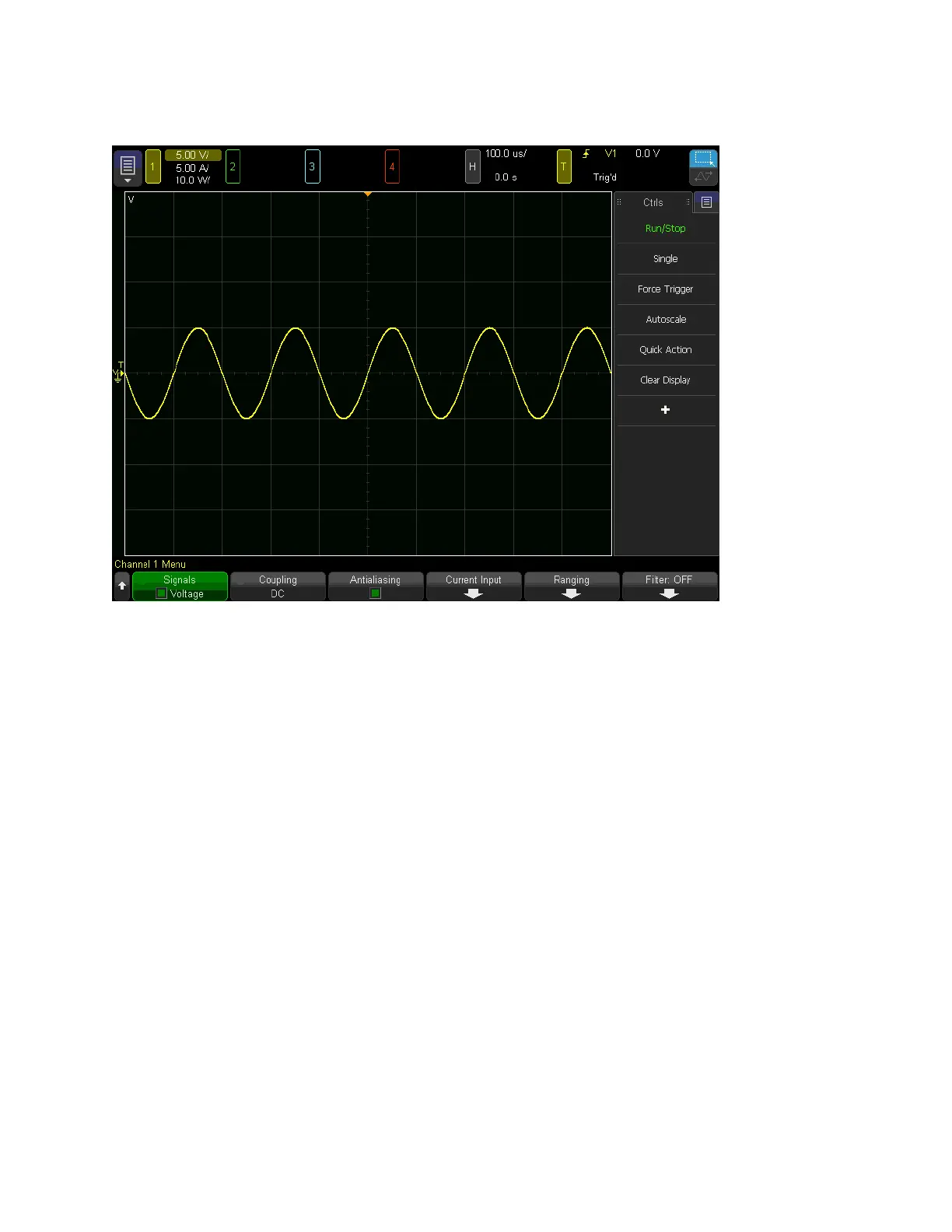The height and width of the screenshot is (1232, 952).
Task: Click the V1 trigger source label
Action: coord(611,154)
